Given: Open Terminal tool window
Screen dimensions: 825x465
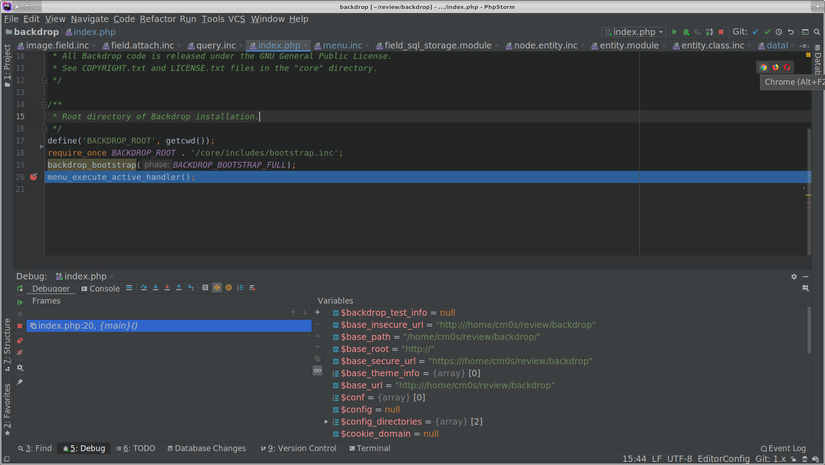Looking at the screenshot, I should click(370, 449).
